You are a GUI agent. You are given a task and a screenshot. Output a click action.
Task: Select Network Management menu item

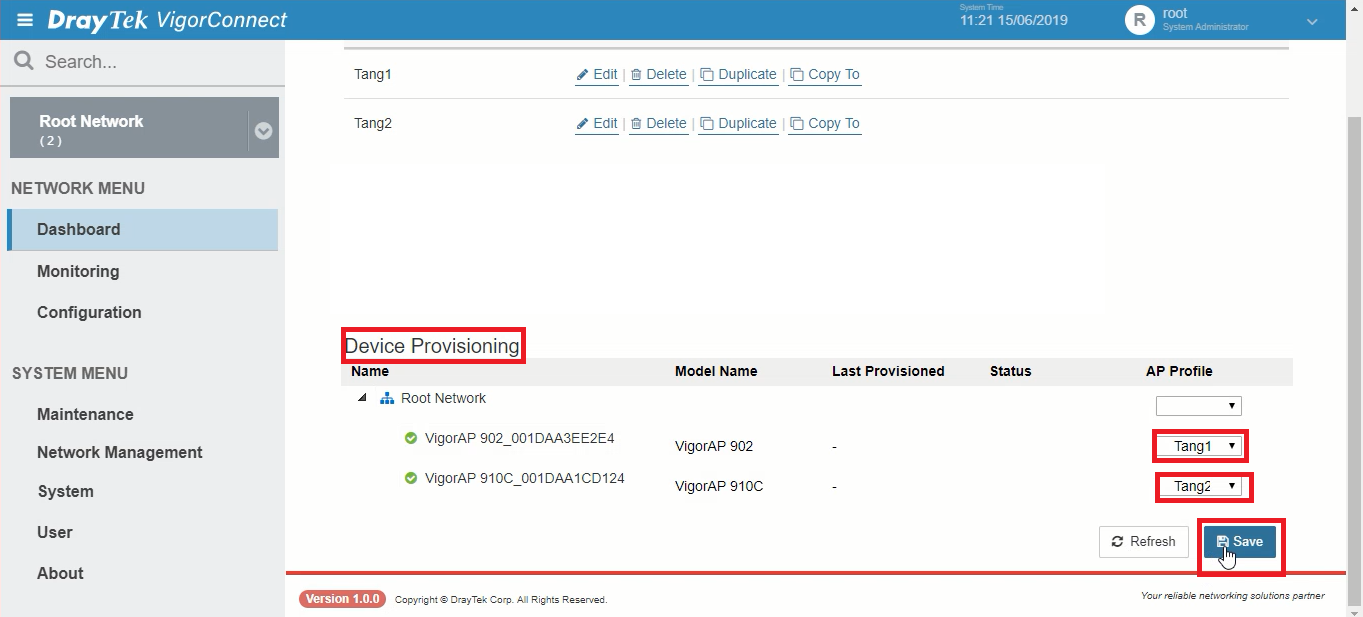[120, 452]
